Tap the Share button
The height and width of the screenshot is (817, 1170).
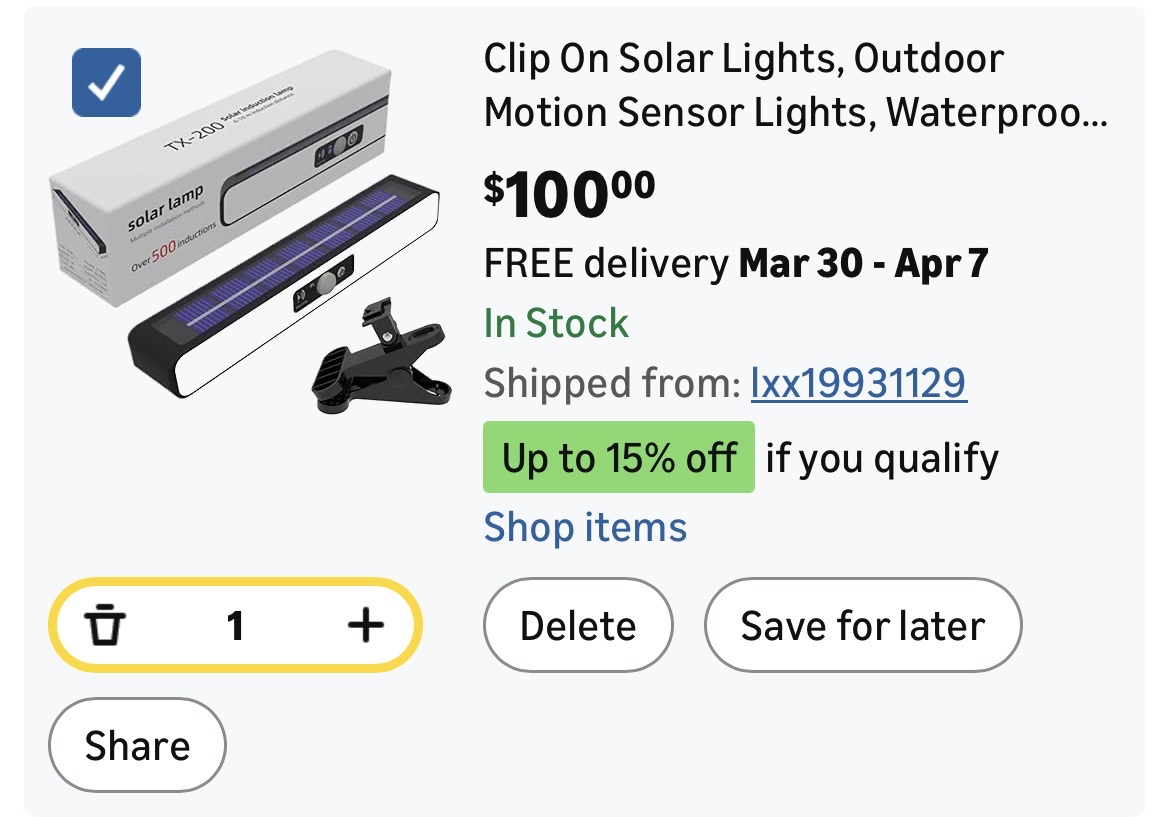point(137,745)
